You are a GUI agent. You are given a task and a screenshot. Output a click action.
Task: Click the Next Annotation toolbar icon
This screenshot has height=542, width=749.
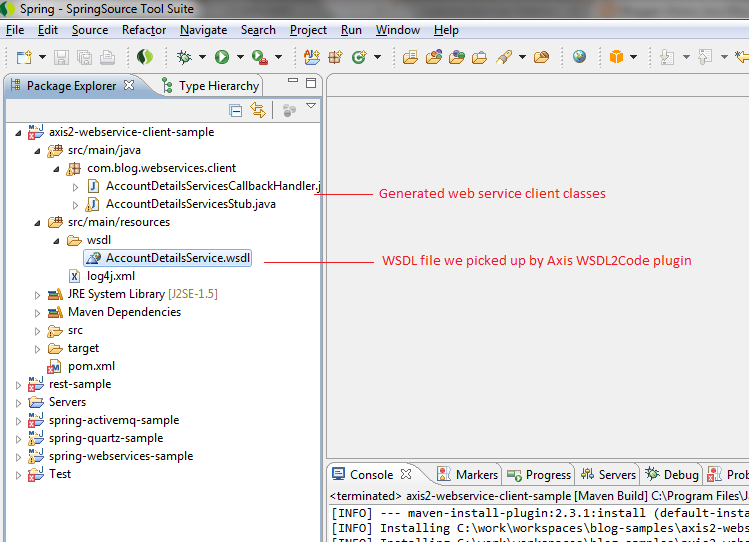[x=667, y=57]
